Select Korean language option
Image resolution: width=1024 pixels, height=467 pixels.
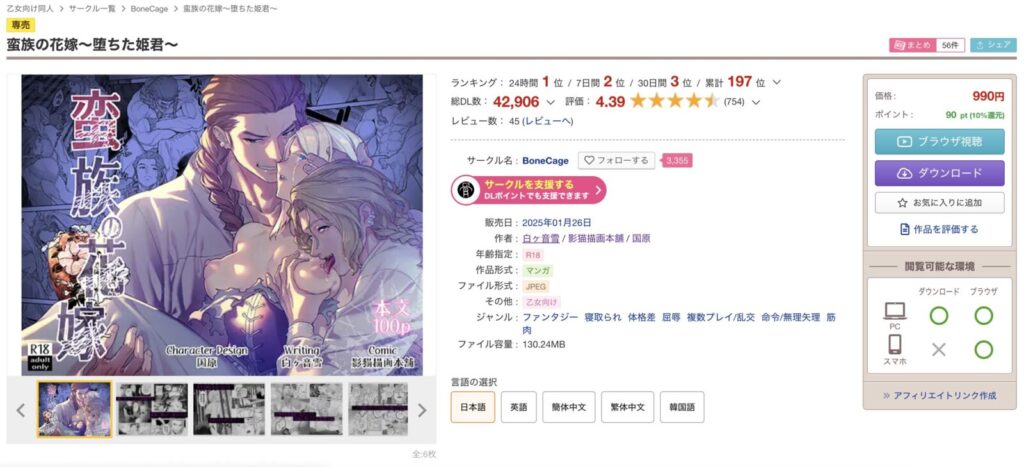682,407
